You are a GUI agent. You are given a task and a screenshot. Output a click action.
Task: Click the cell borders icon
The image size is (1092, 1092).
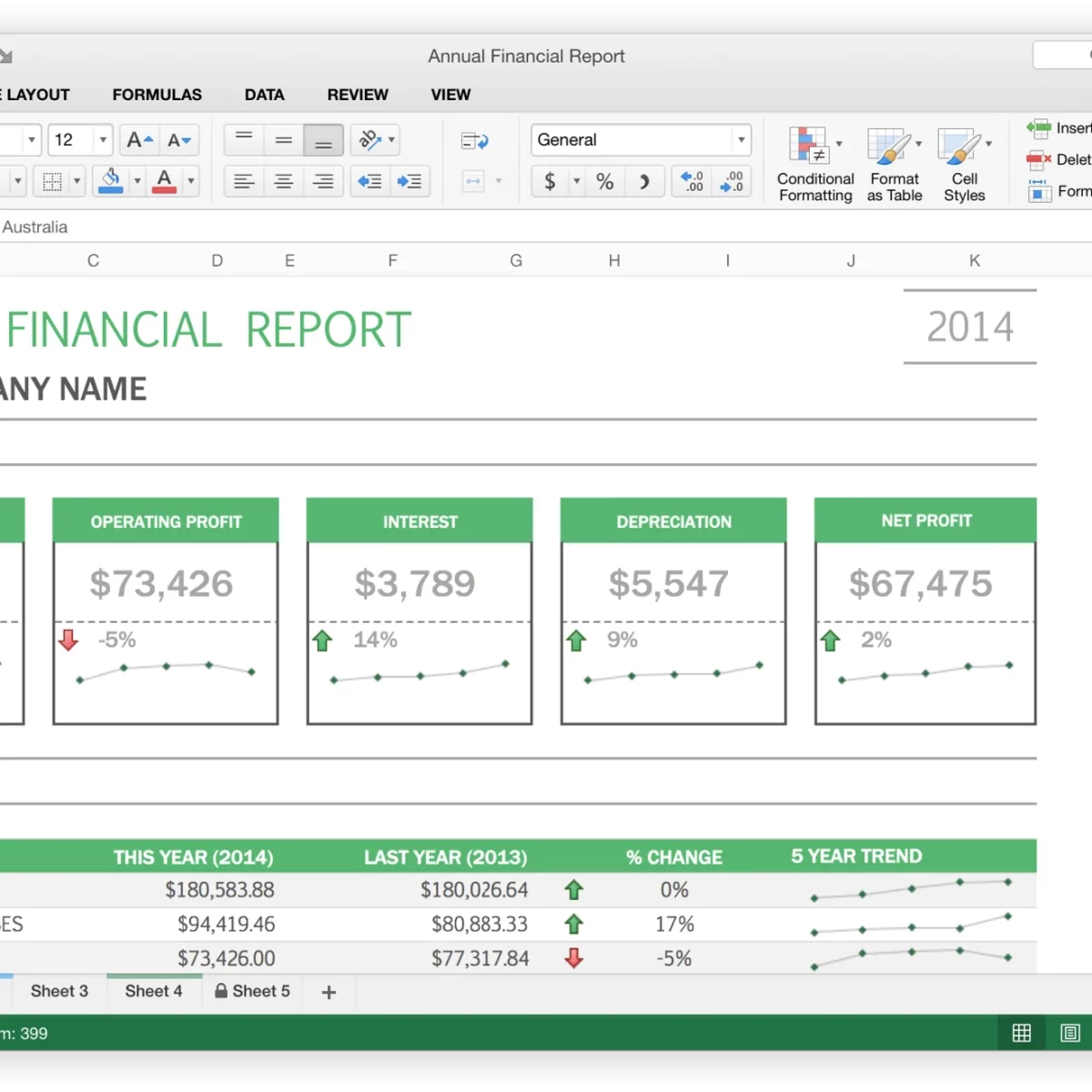(x=53, y=181)
